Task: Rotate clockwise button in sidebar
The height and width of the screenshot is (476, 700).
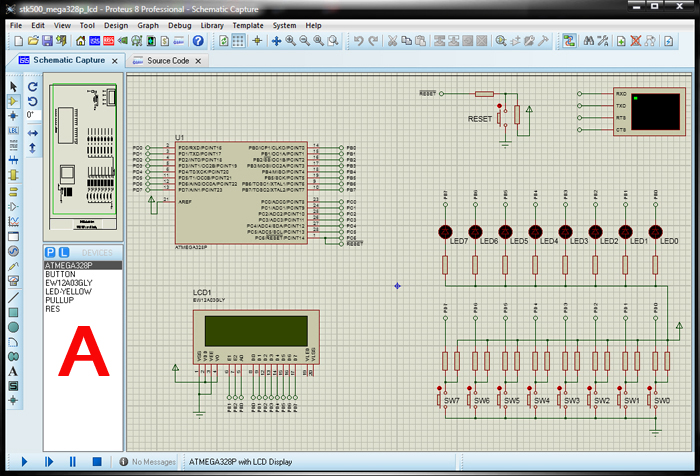Action: 33,87
